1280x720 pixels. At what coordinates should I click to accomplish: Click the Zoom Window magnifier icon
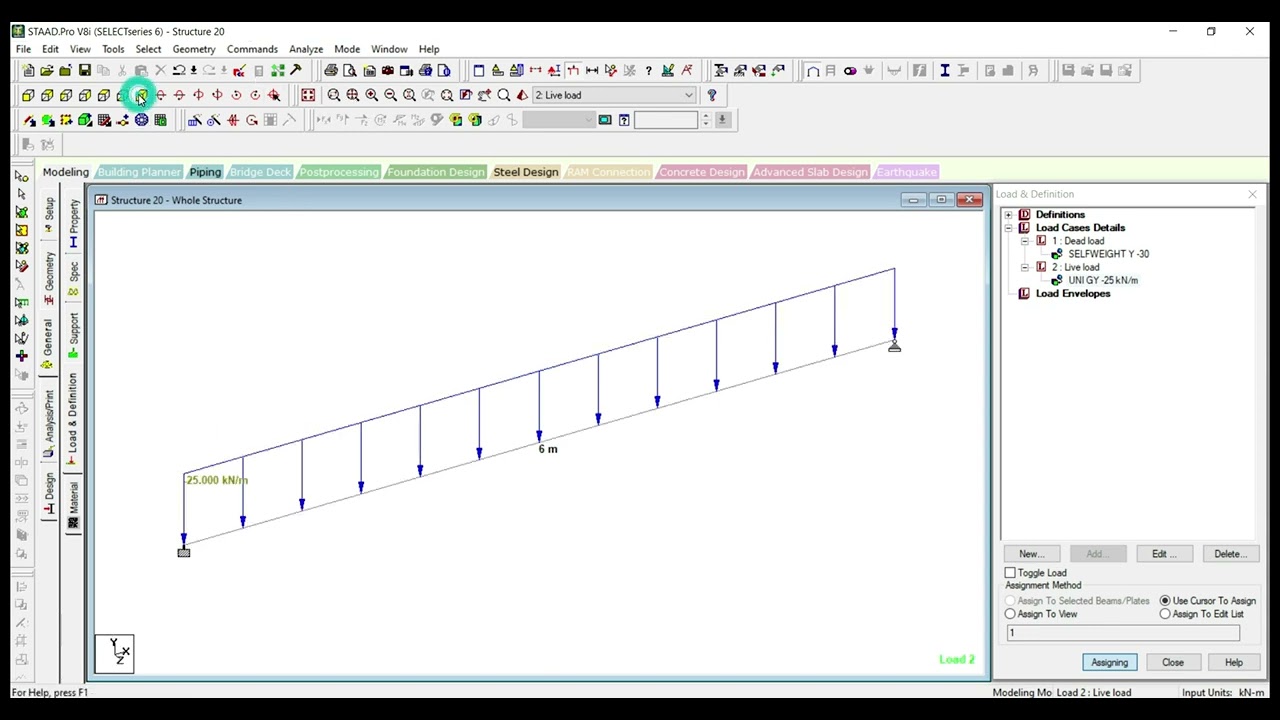click(x=333, y=95)
